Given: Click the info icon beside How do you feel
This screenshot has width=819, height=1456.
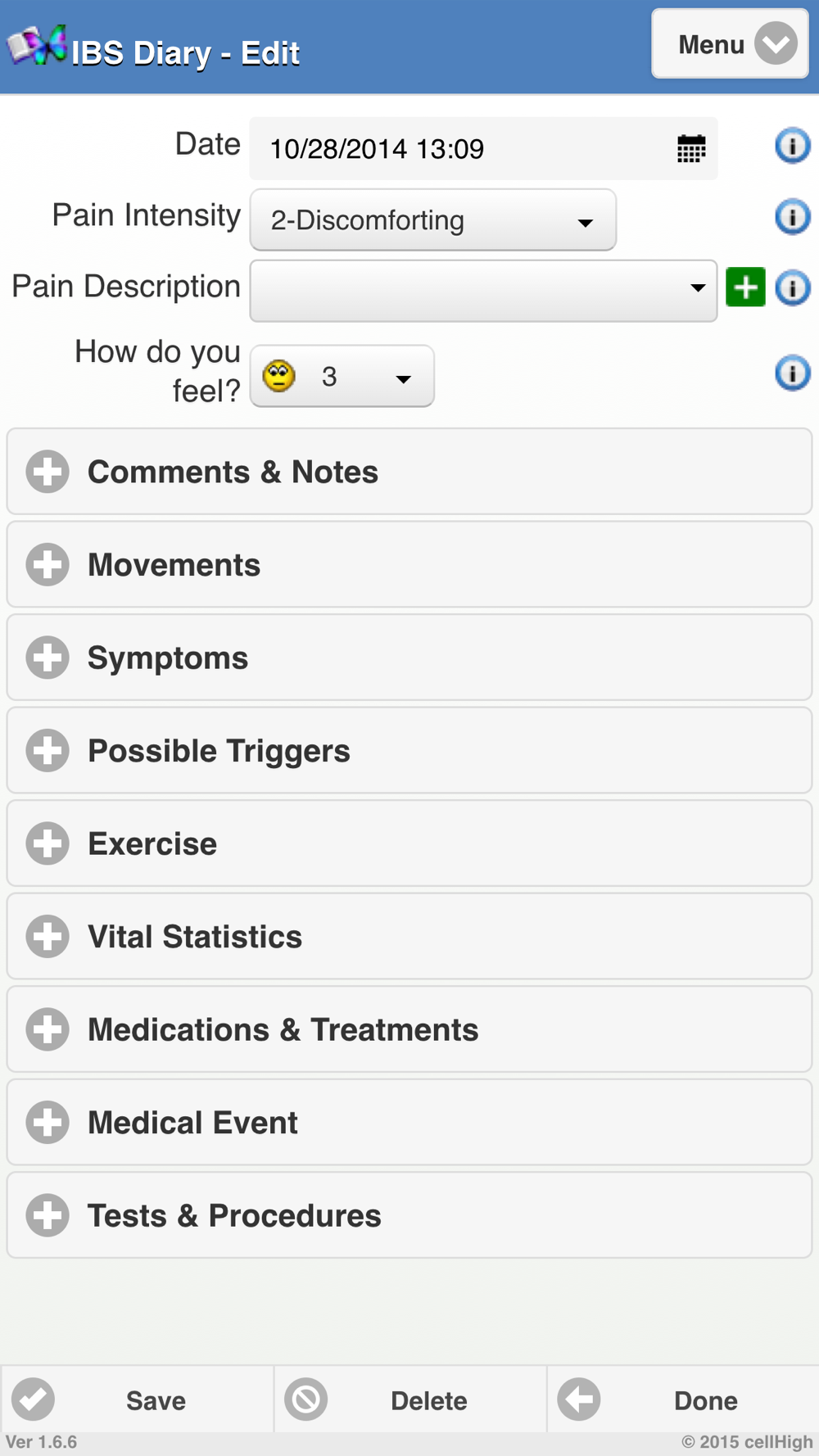Looking at the screenshot, I should (792, 373).
